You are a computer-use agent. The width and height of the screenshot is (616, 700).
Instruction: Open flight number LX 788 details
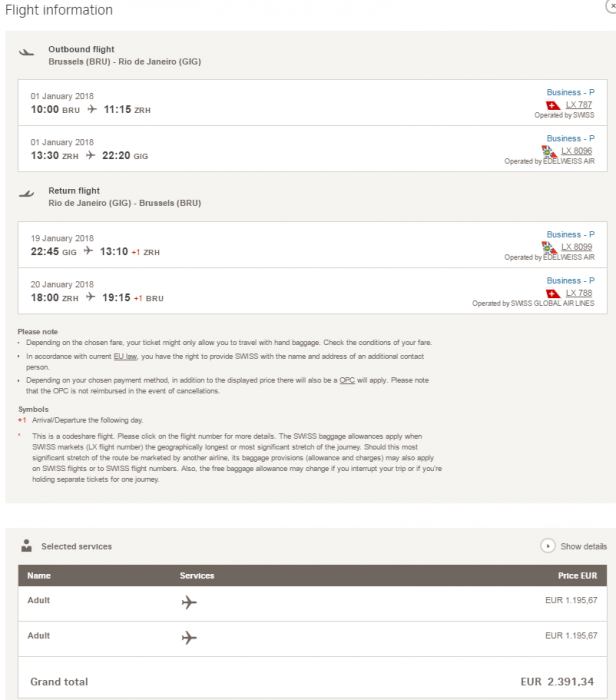pyautogui.click(x=579, y=292)
